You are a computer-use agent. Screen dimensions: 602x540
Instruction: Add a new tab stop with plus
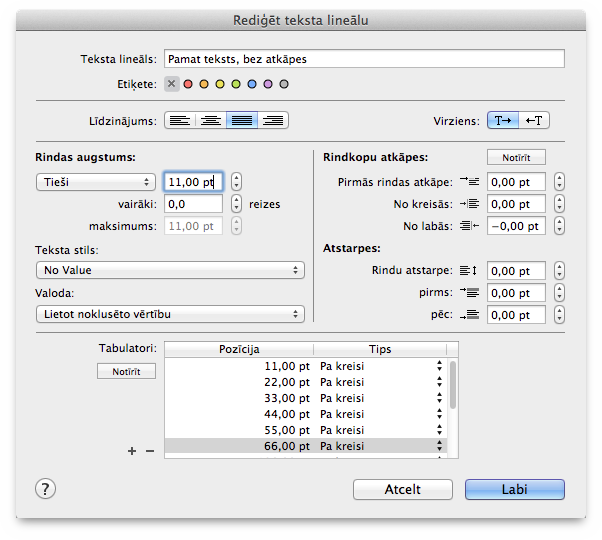[132, 451]
